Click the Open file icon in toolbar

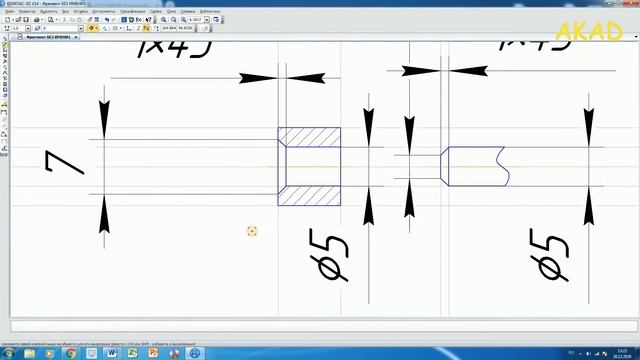[18, 20]
